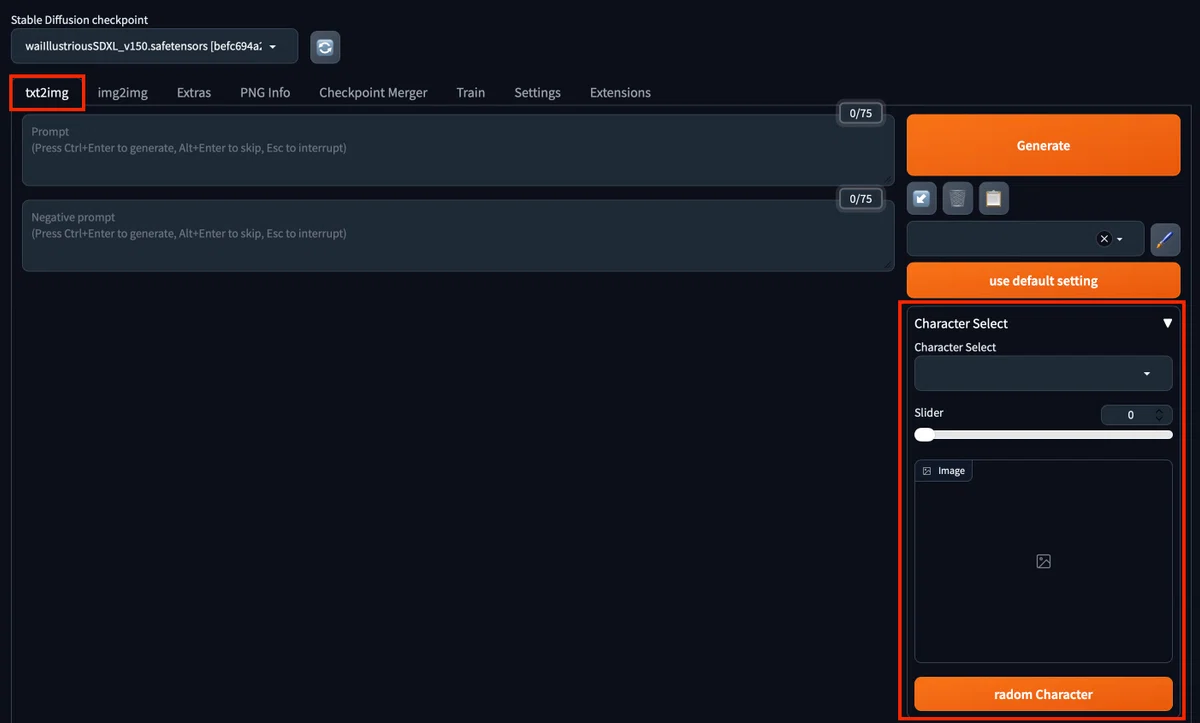The image size is (1200, 723).
Task: Click the use default setting button
Action: click(x=1043, y=281)
